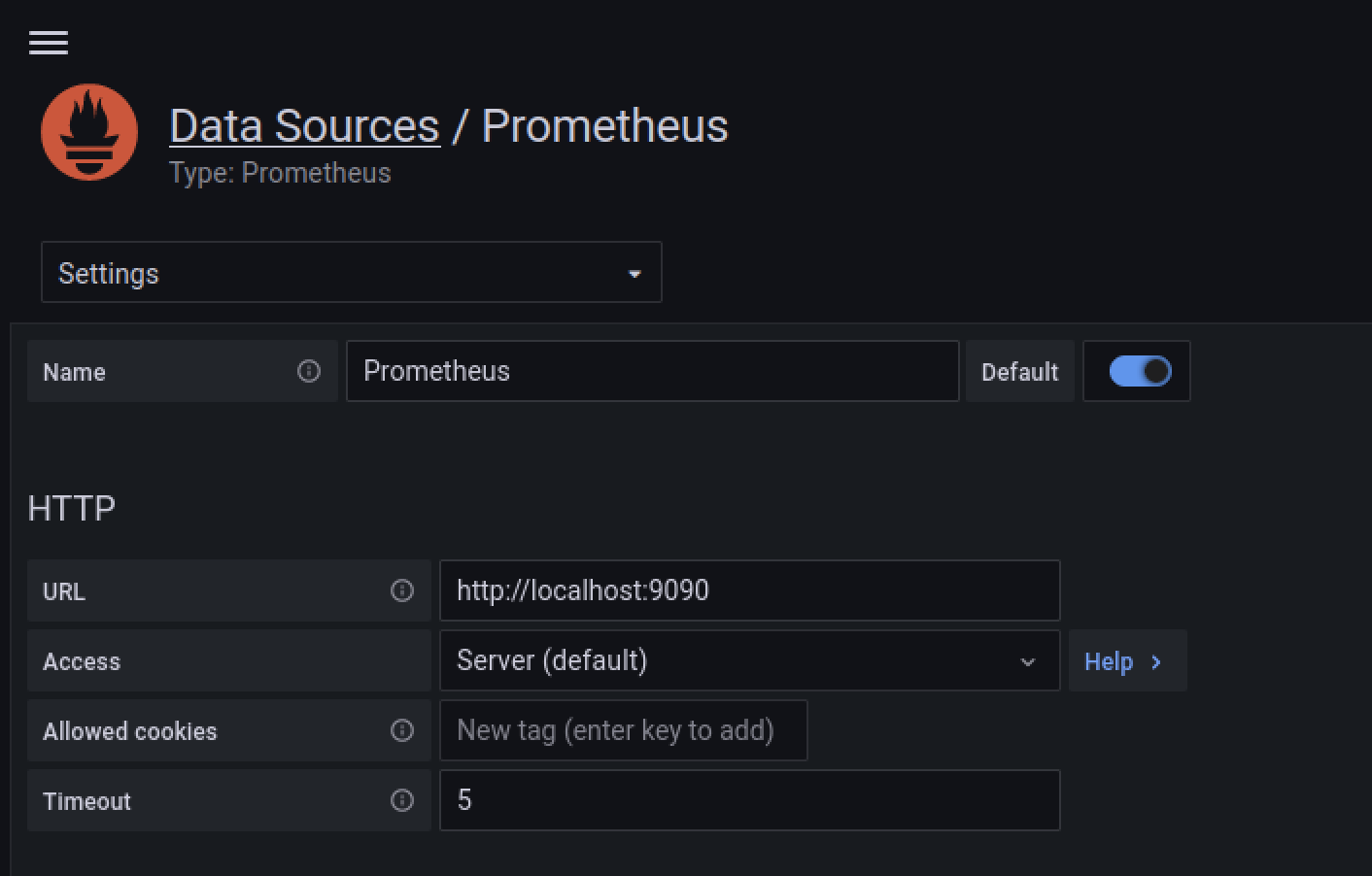Click the Name input field

click(x=652, y=371)
